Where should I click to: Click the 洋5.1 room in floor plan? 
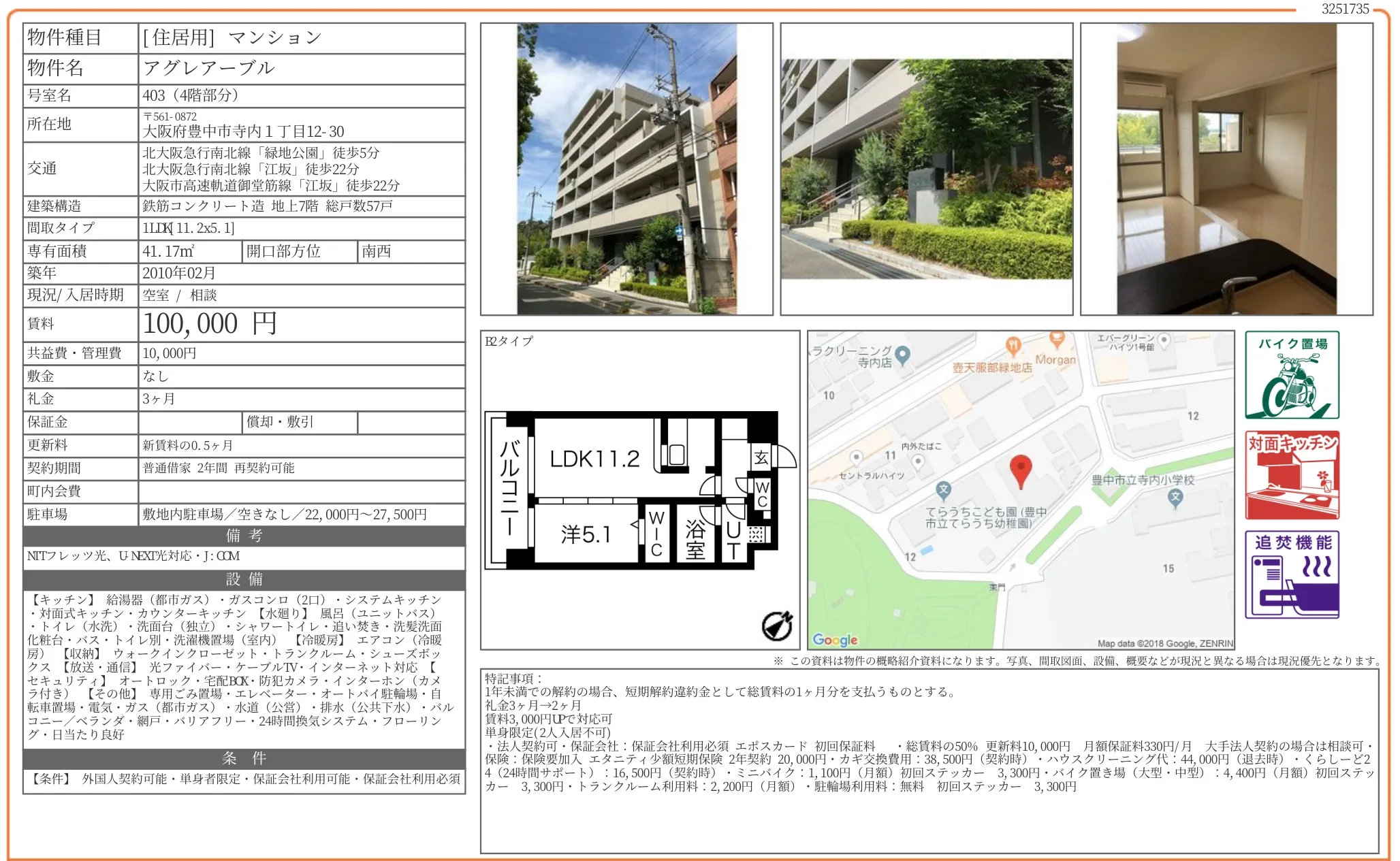(x=585, y=534)
